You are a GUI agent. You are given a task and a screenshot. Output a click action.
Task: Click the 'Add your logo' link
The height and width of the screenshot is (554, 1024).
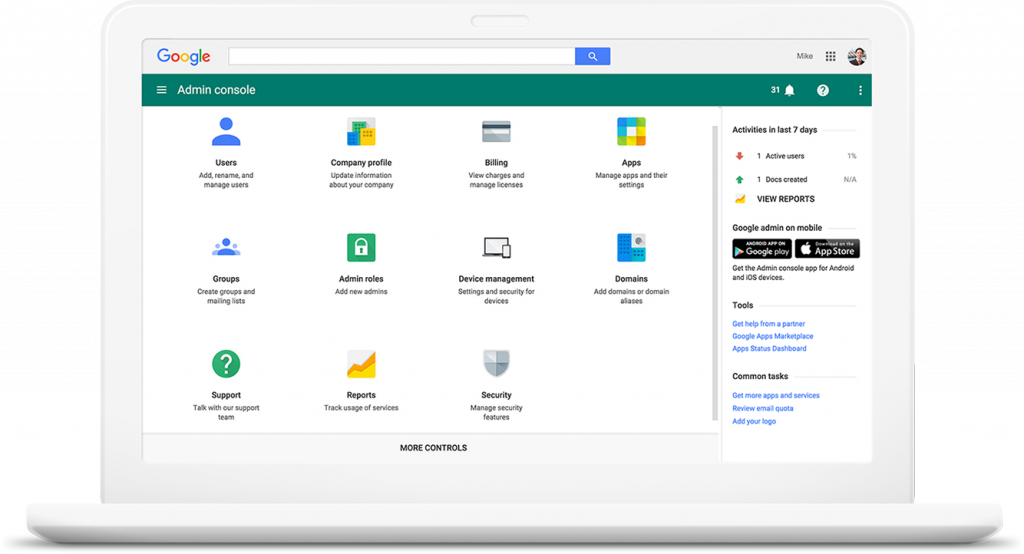point(754,421)
